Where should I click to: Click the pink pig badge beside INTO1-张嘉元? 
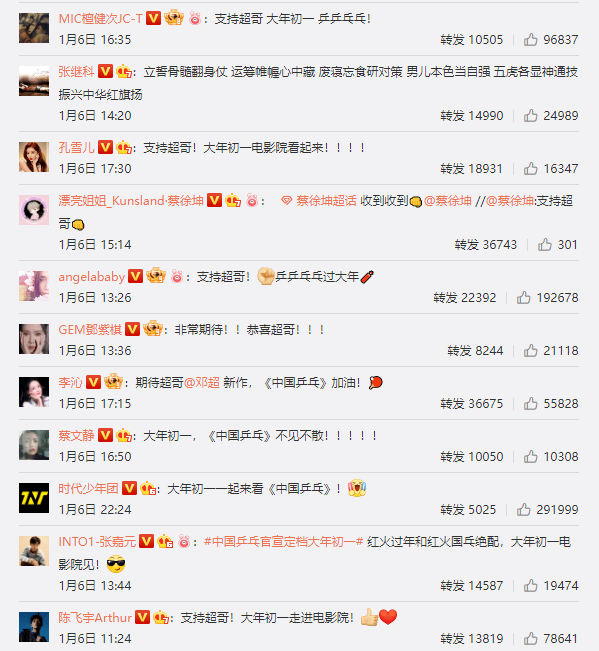(x=184, y=541)
